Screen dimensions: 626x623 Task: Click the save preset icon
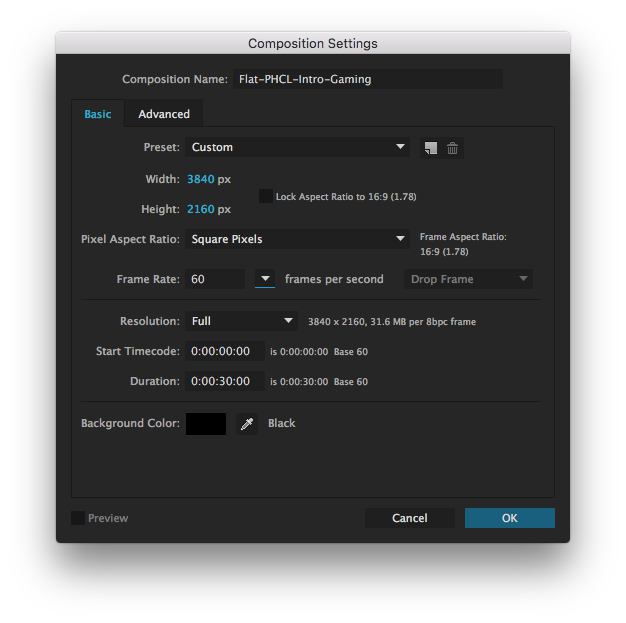click(x=431, y=148)
